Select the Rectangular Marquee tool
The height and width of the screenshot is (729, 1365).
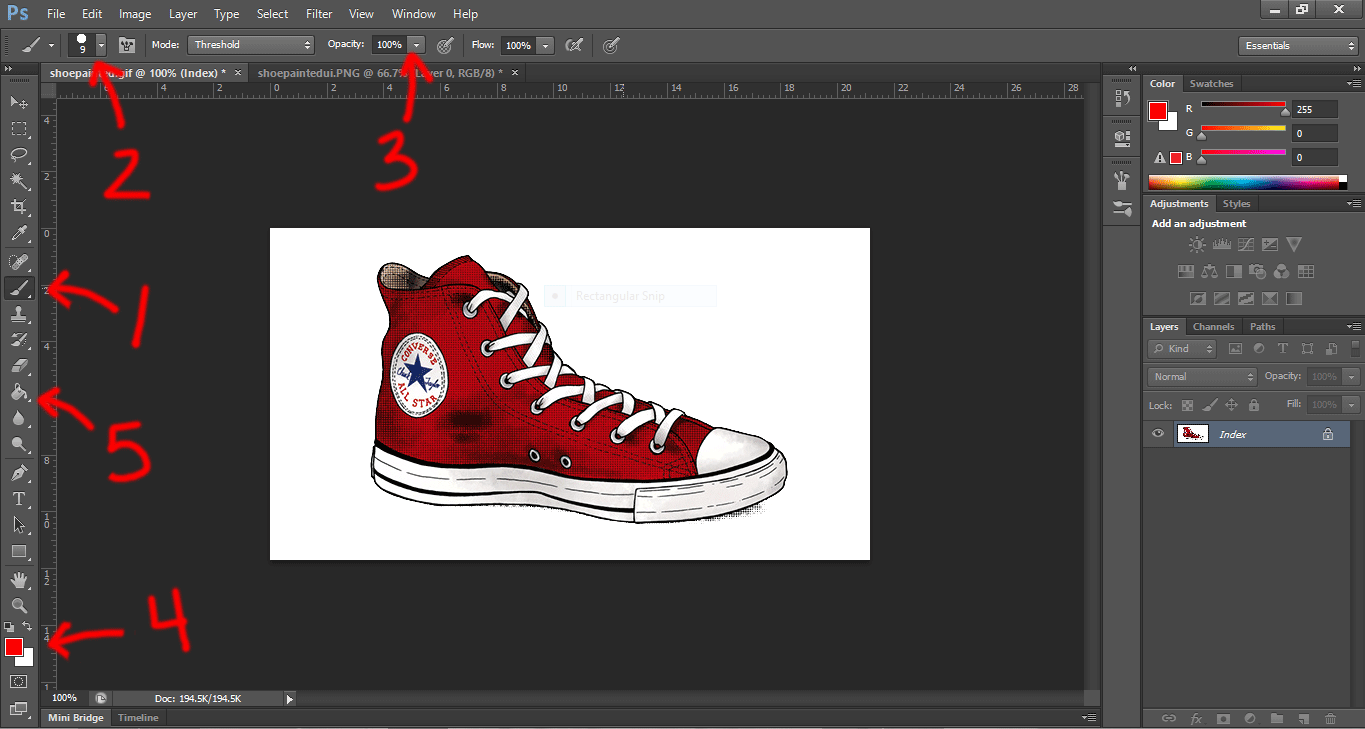click(x=19, y=129)
